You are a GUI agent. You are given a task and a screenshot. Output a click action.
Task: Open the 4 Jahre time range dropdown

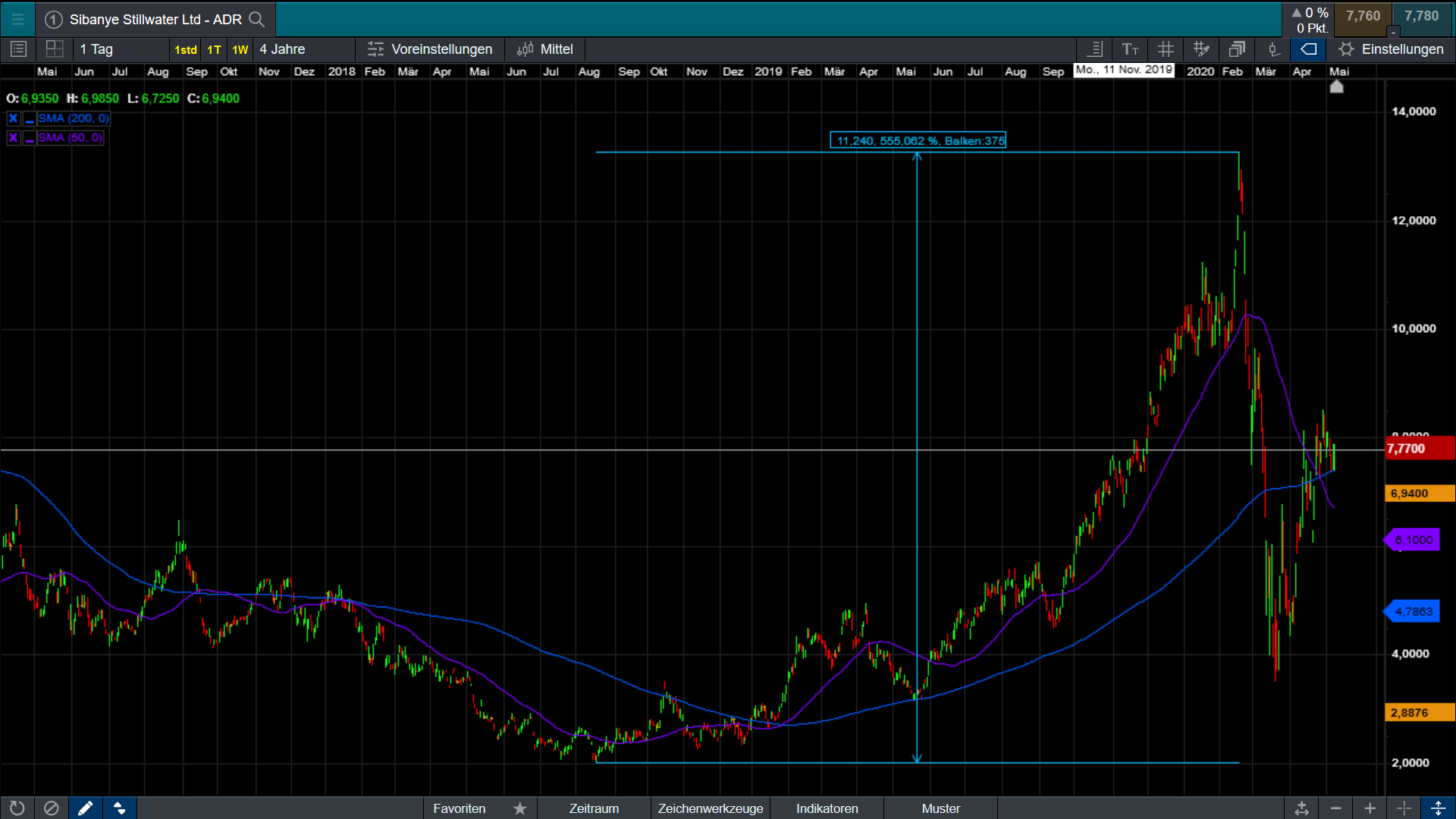coord(303,49)
